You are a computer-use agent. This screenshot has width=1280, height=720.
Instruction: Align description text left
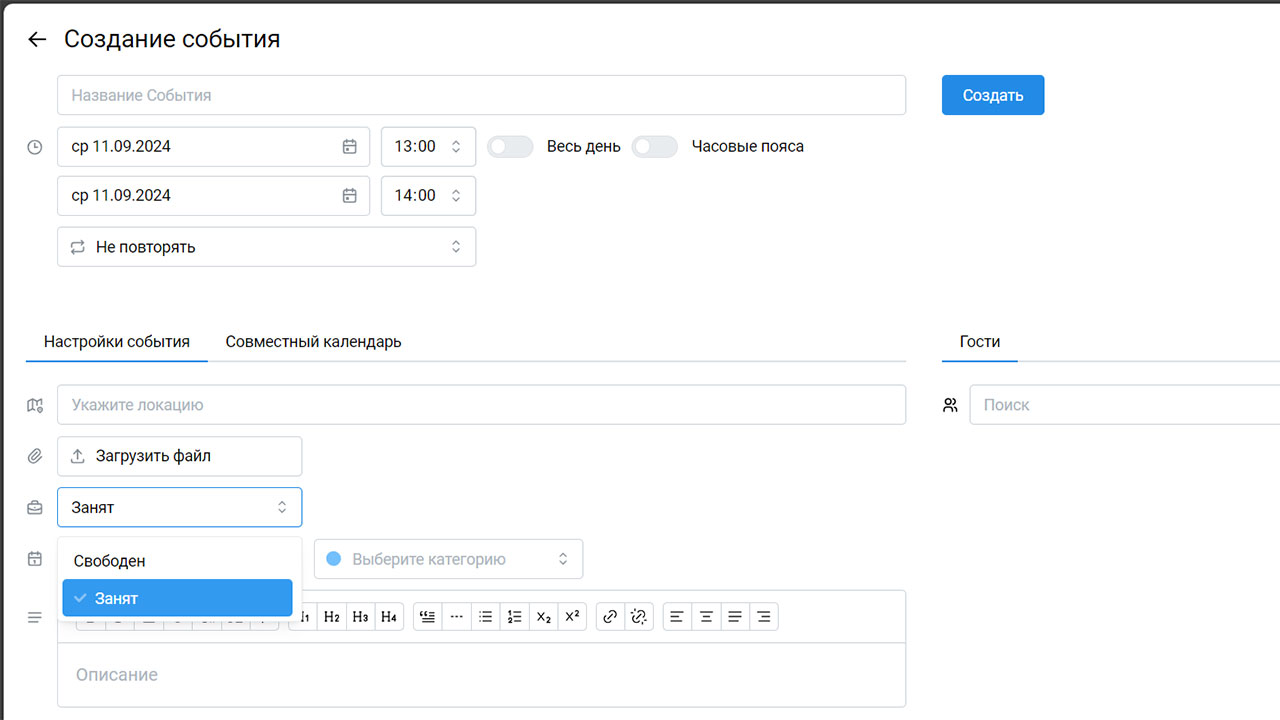pos(677,617)
